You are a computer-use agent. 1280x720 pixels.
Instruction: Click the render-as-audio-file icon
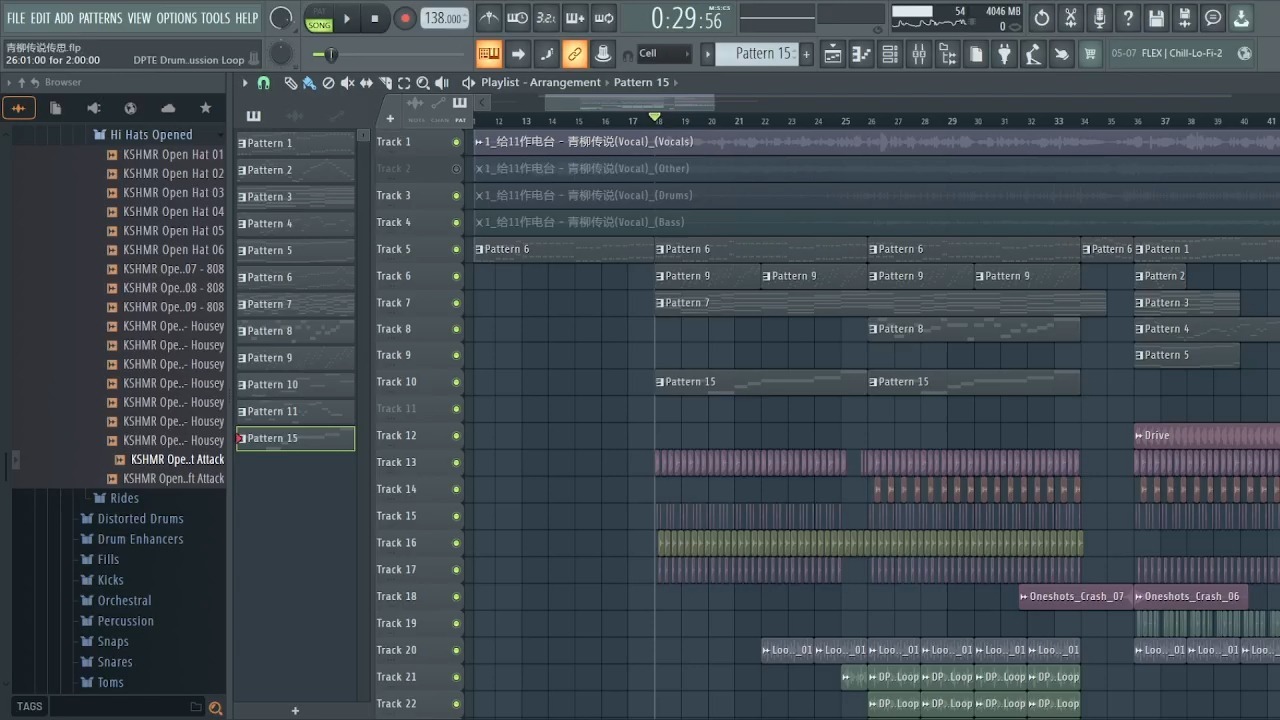click(x=1185, y=18)
